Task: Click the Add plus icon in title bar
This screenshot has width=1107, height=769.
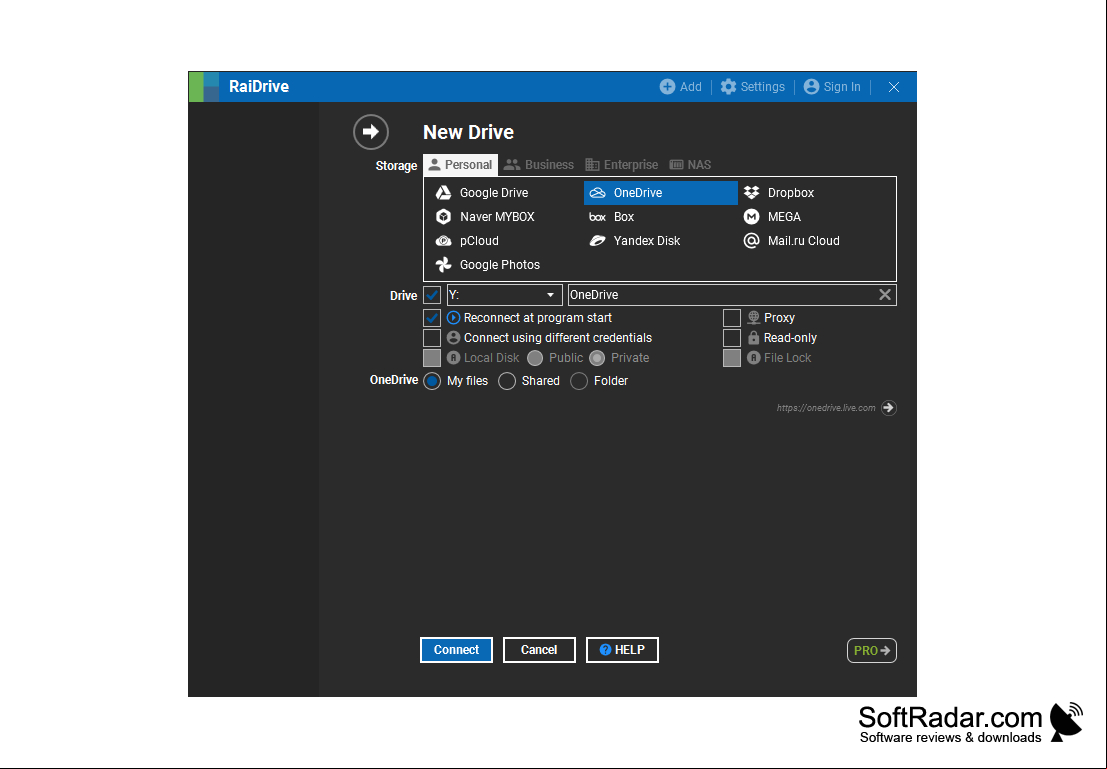Action: (667, 87)
